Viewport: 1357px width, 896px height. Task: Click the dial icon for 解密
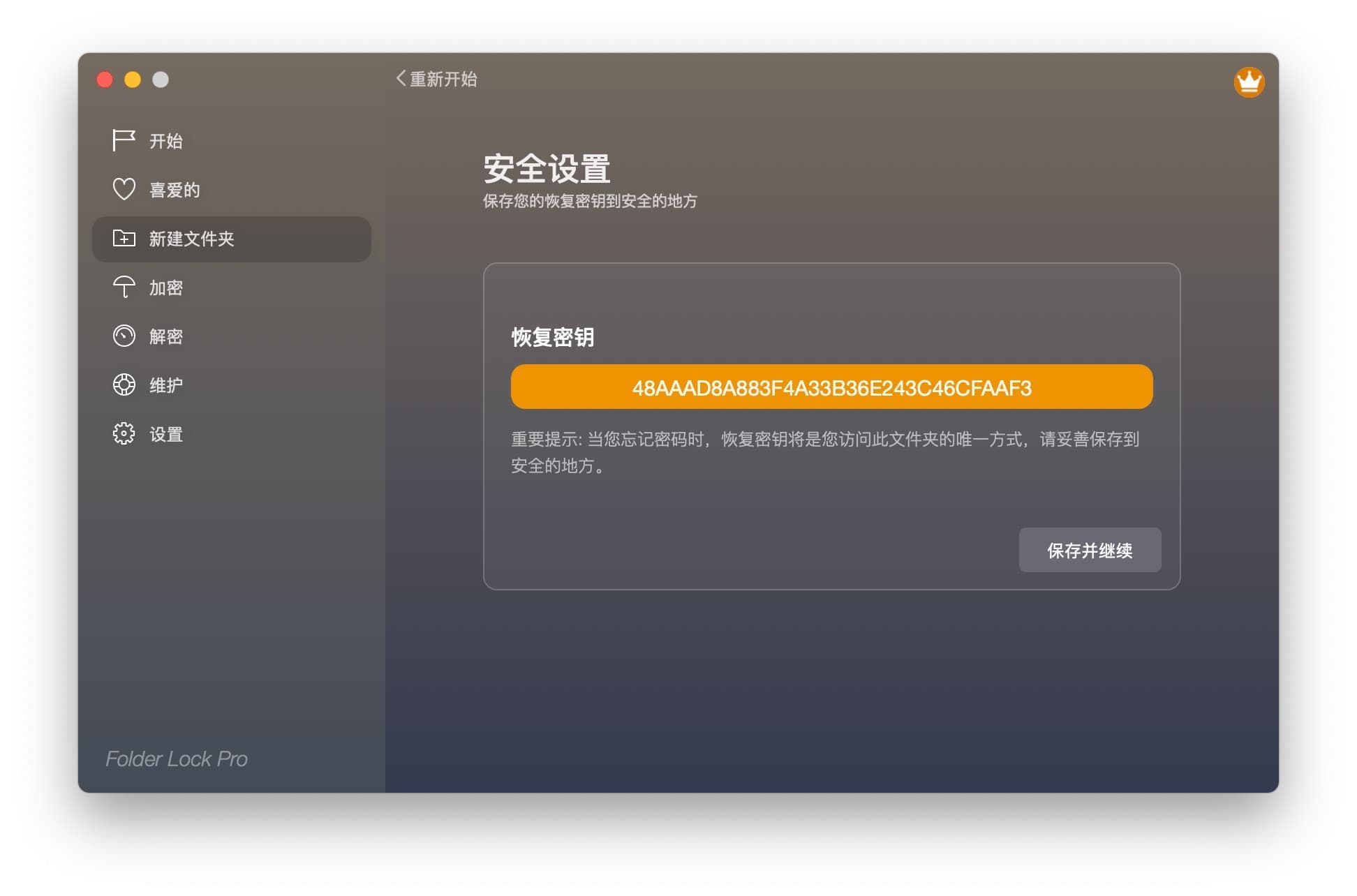[124, 336]
